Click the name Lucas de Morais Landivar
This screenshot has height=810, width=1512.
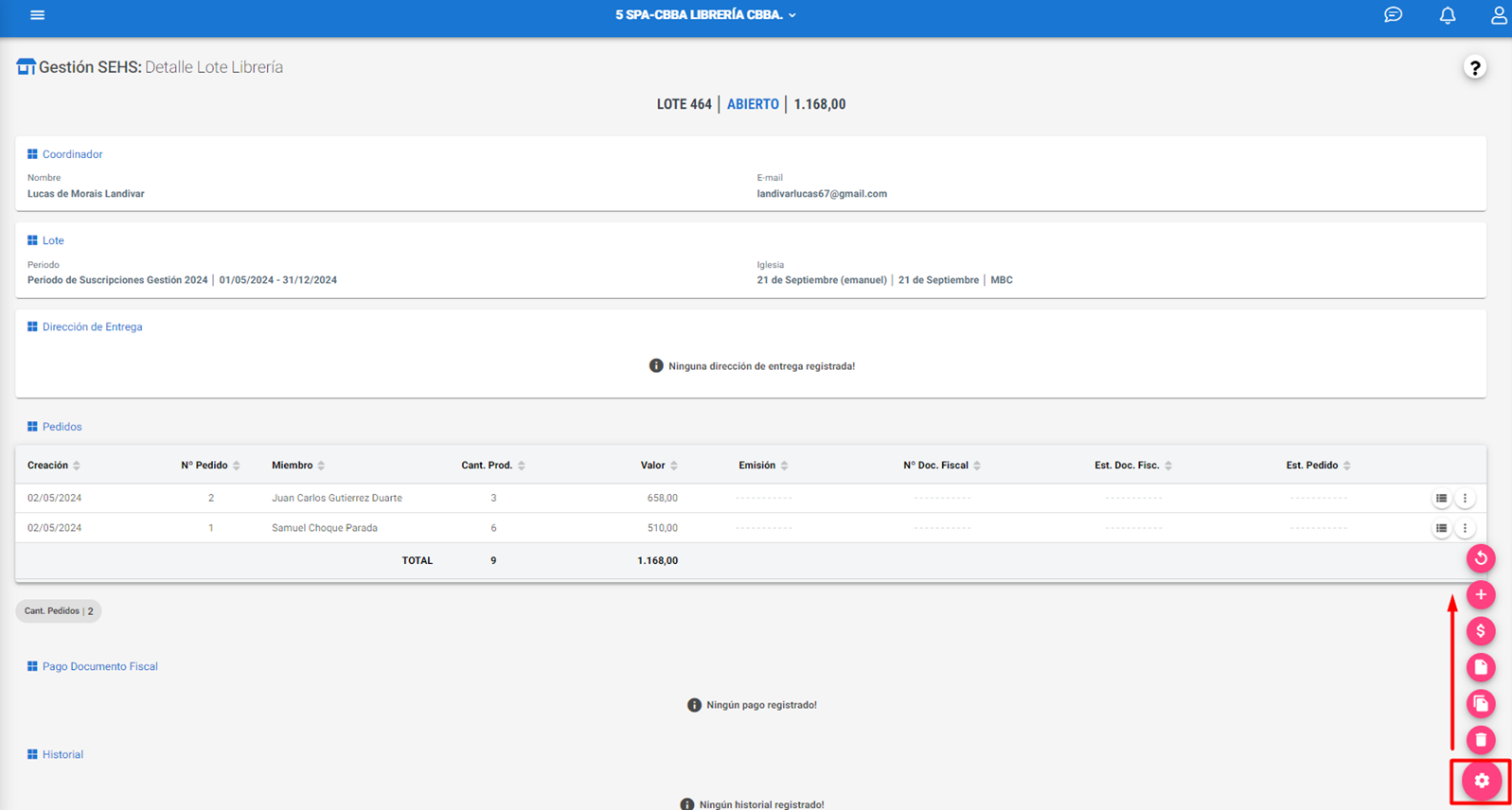tap(85, 194)
